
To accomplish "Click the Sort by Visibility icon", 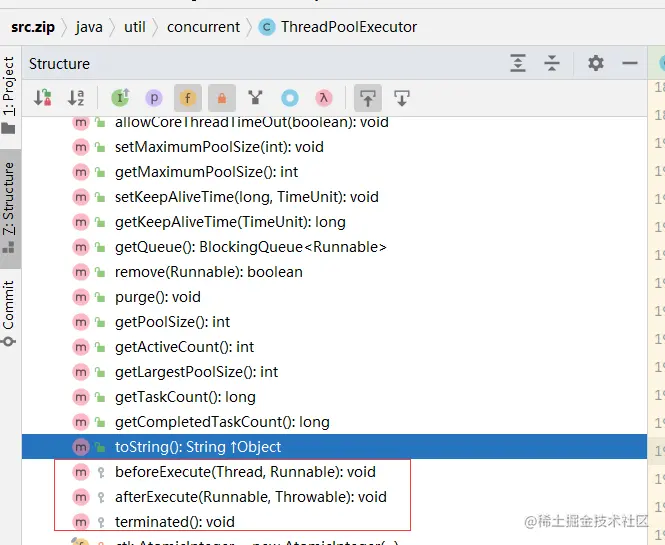I will [x=43, y=98].
